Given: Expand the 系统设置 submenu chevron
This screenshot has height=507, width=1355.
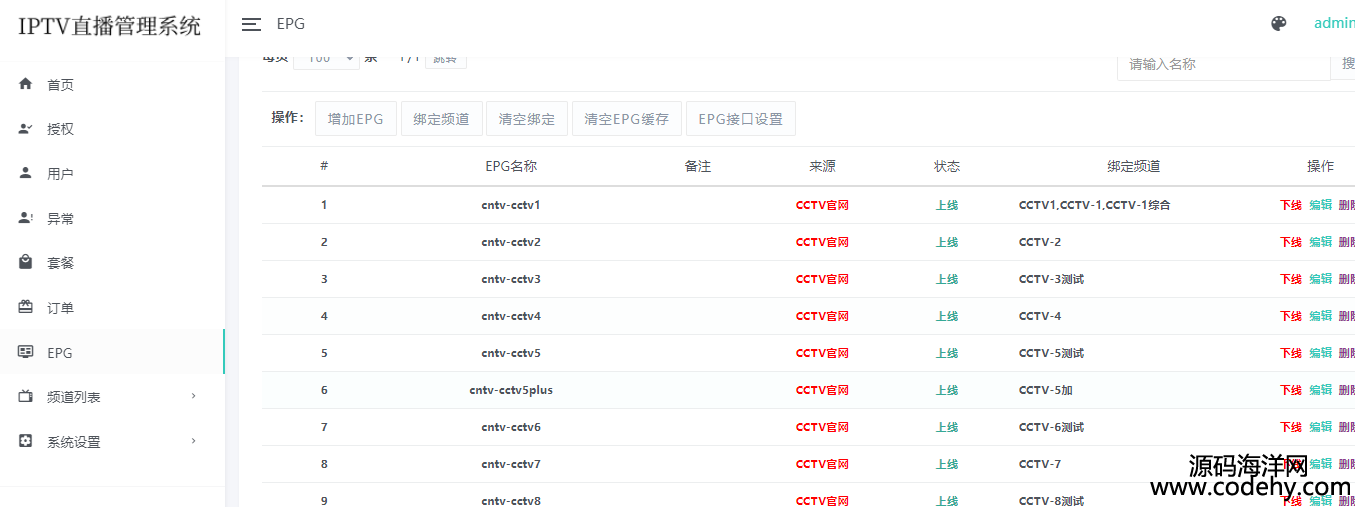Looking at the screenshot, I should pyautogui.click(x=194, y=441).
